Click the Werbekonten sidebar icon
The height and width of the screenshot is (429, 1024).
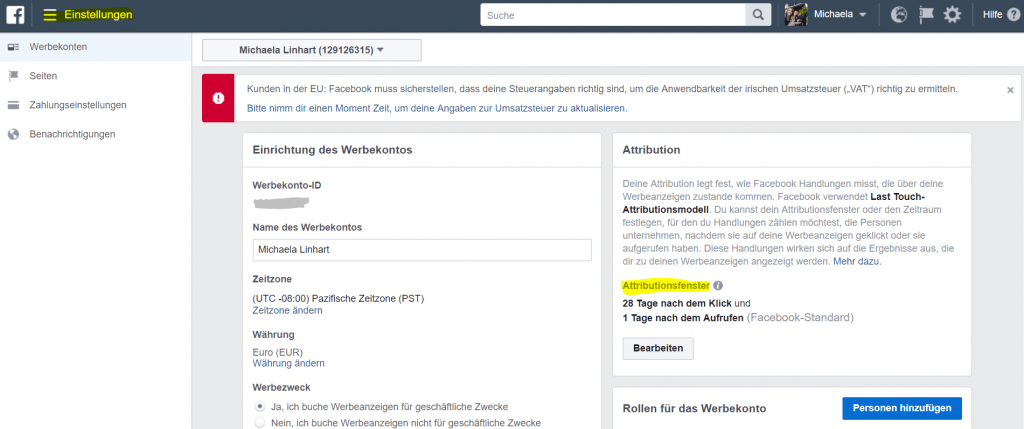(x=12, y=47)
